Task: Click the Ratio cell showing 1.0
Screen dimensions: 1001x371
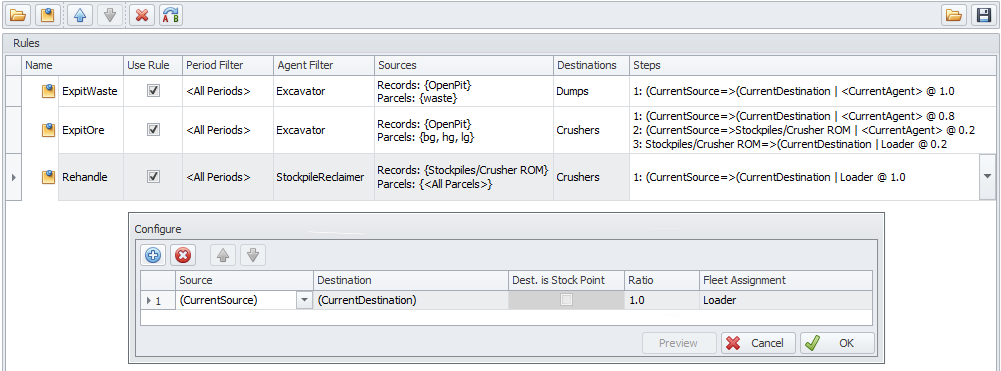Action: [661, 300]
